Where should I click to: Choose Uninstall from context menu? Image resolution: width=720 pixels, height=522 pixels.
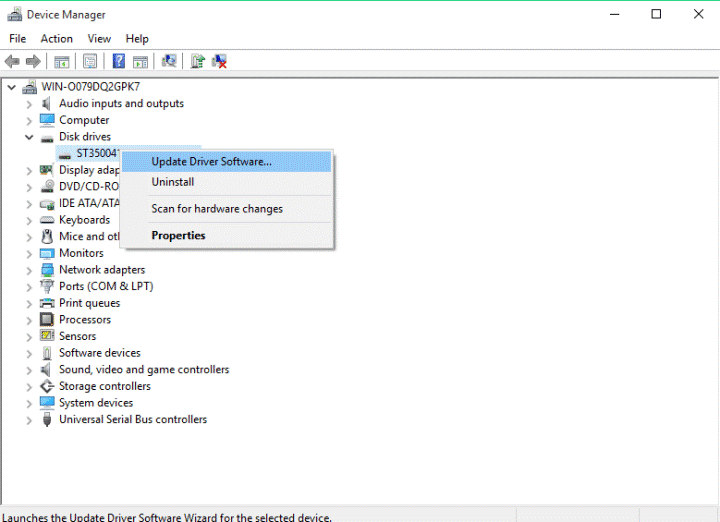[x=227, y=182]
